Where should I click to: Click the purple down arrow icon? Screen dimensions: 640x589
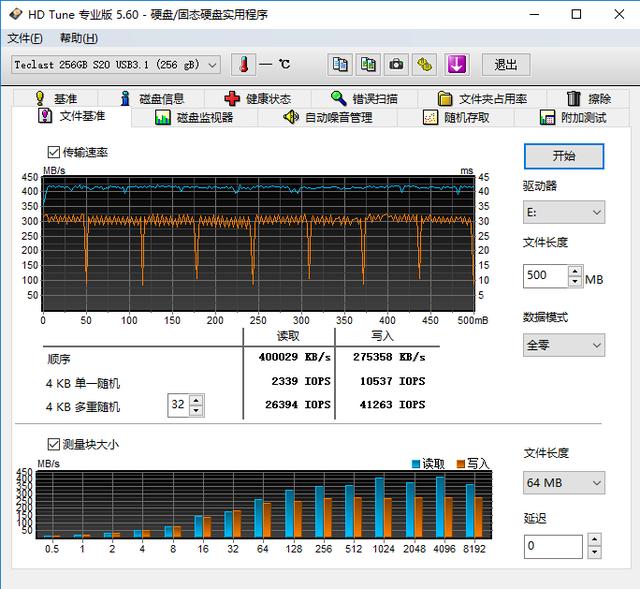[x=456, y=65]
